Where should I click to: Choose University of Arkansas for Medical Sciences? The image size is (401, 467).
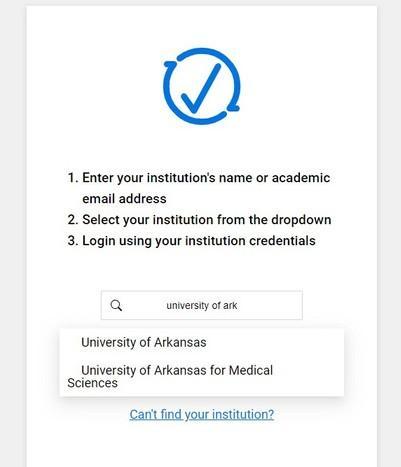pyautogui.click(x=202, y=376)
